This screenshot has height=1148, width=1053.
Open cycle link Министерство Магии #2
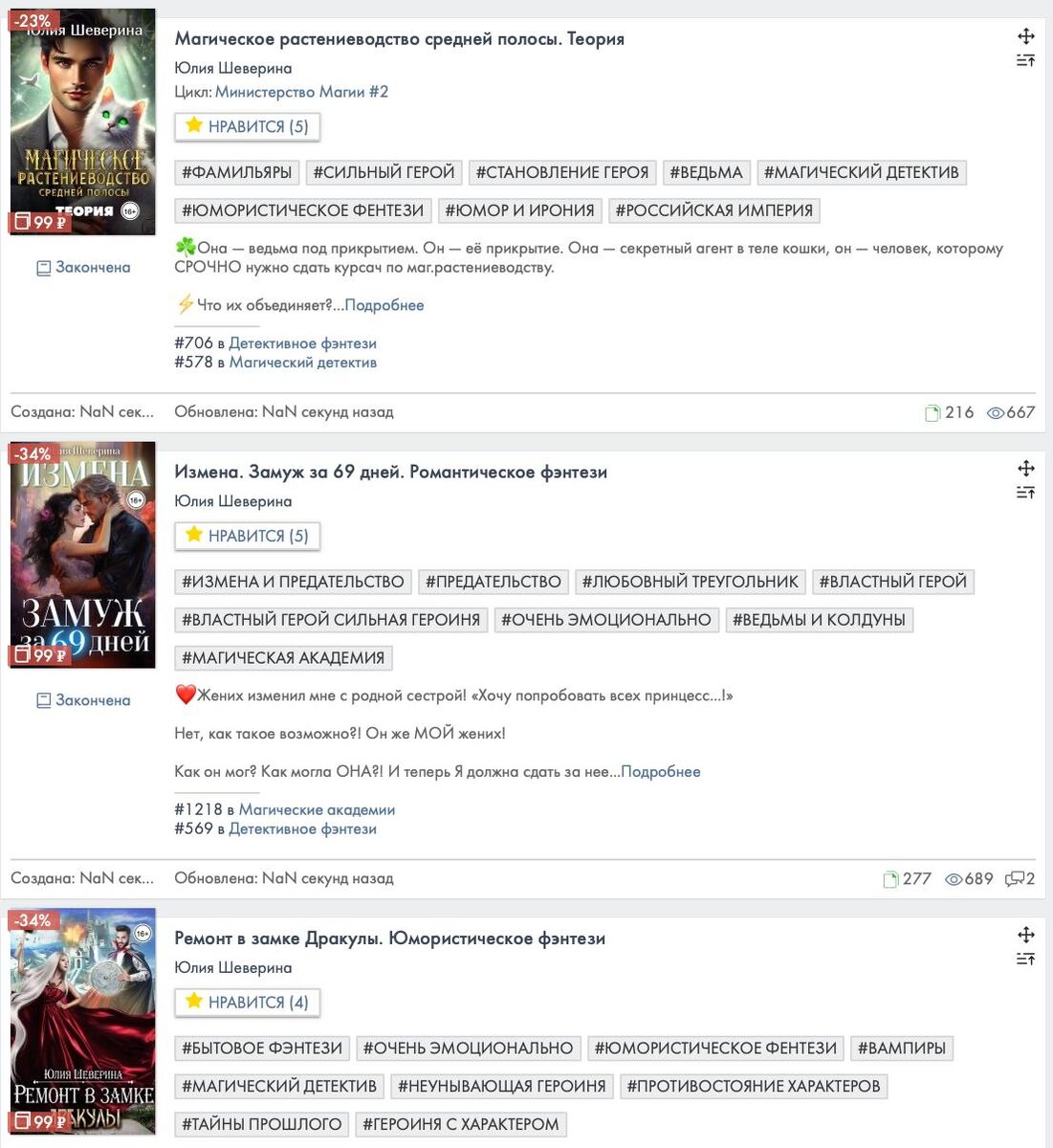301,92
